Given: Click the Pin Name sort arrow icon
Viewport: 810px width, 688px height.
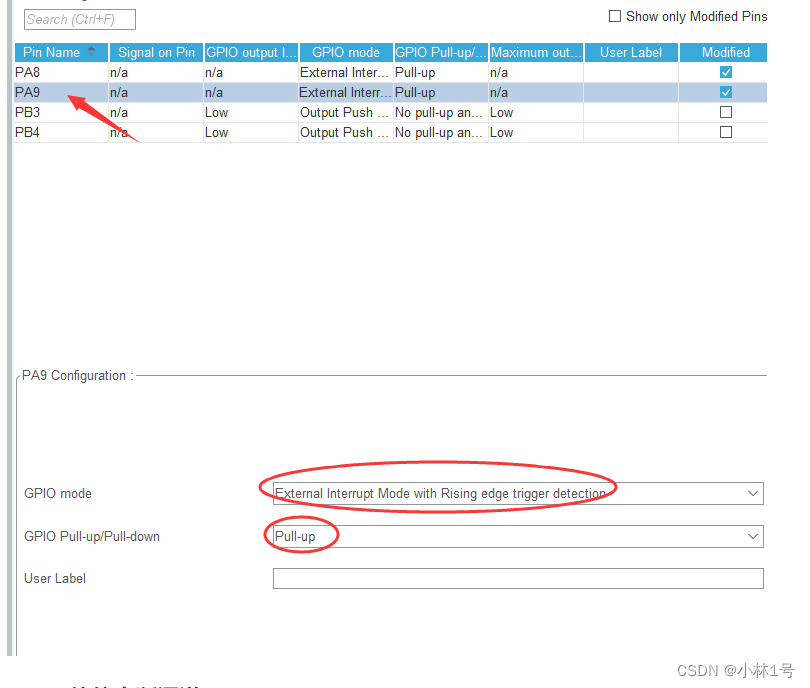Looking at the screenshot, I should pos(91,52).
